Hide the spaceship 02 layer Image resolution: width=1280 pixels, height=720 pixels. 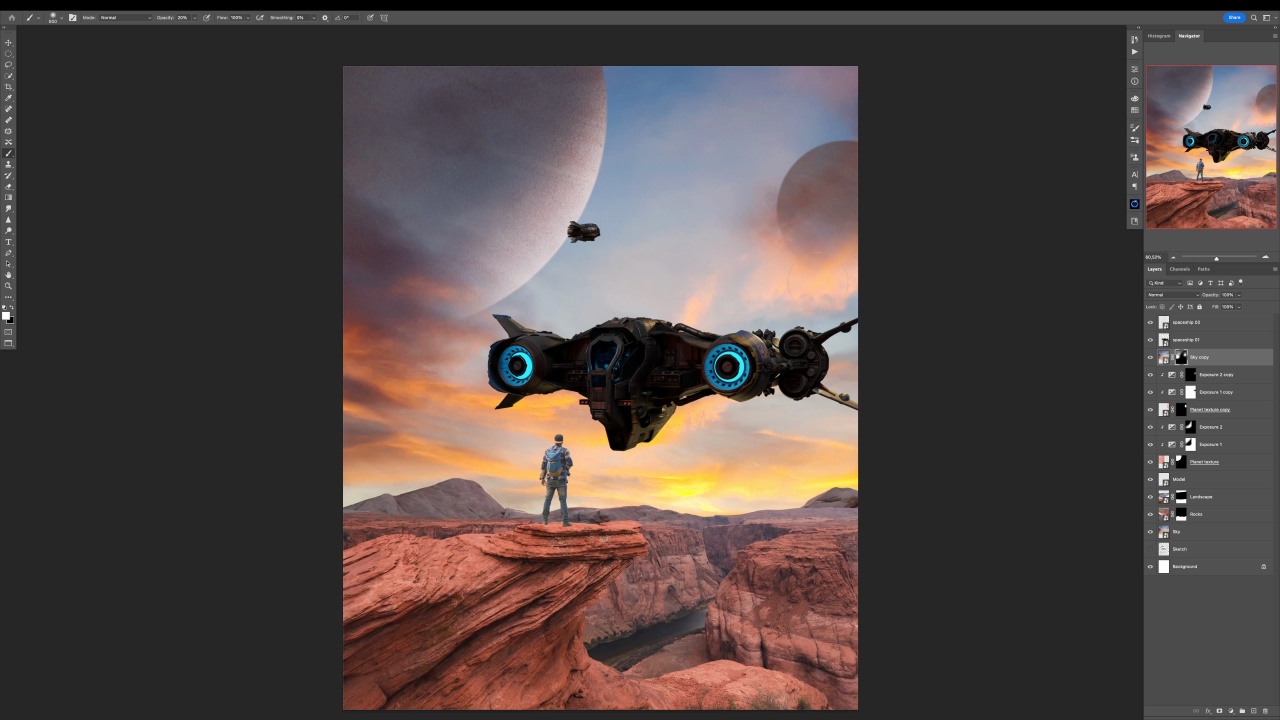click(1150, 322)
